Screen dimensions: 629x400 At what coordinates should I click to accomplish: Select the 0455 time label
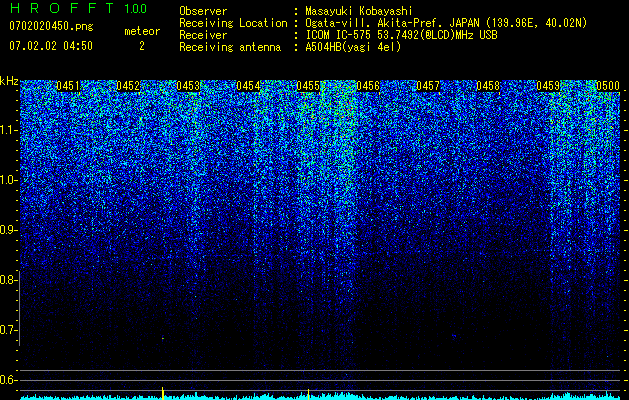pyautogui.click(x=308, y=86)
